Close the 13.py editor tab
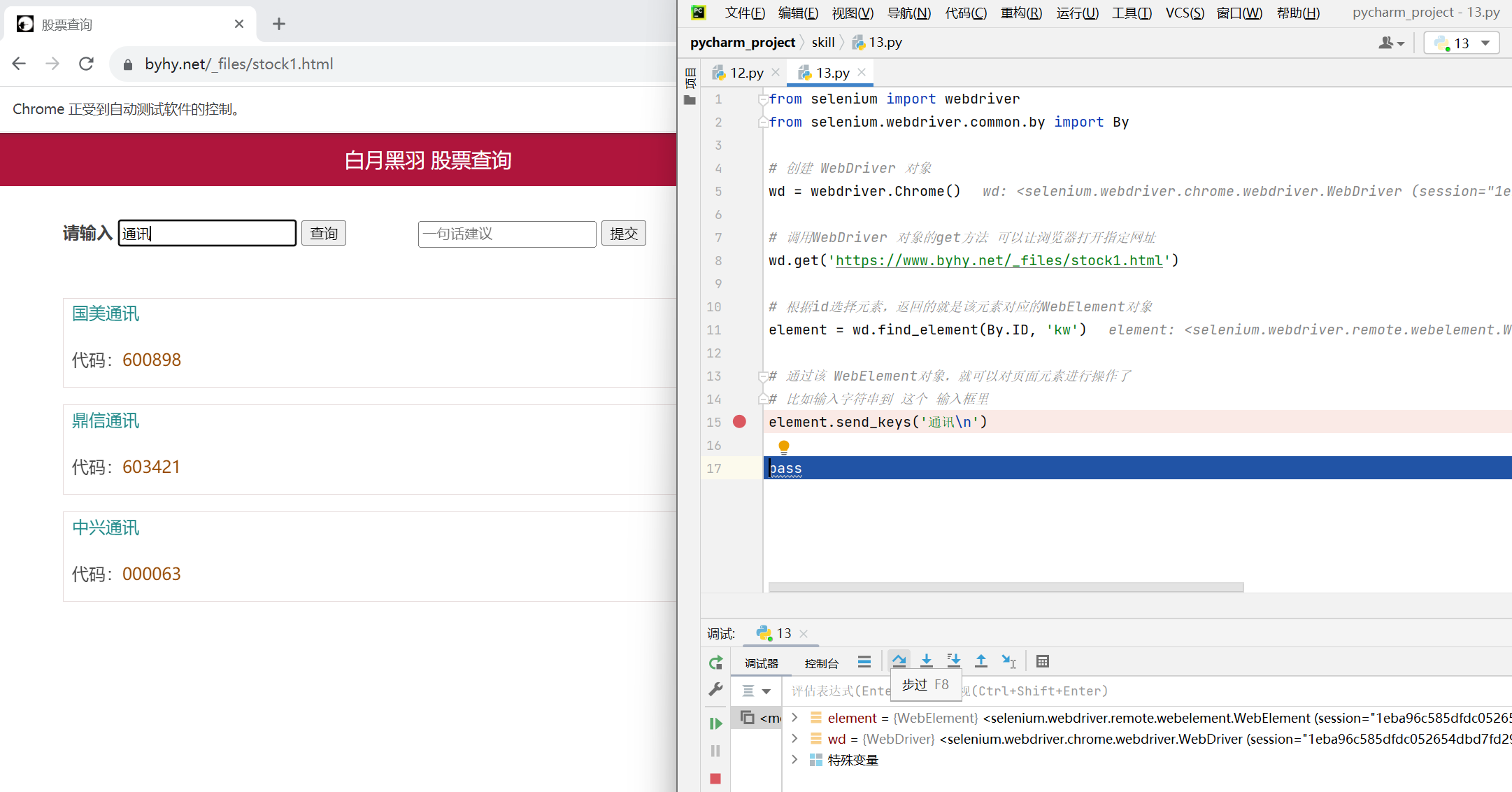Viewport: 1512px width, 792px height. tap(862, 72)
